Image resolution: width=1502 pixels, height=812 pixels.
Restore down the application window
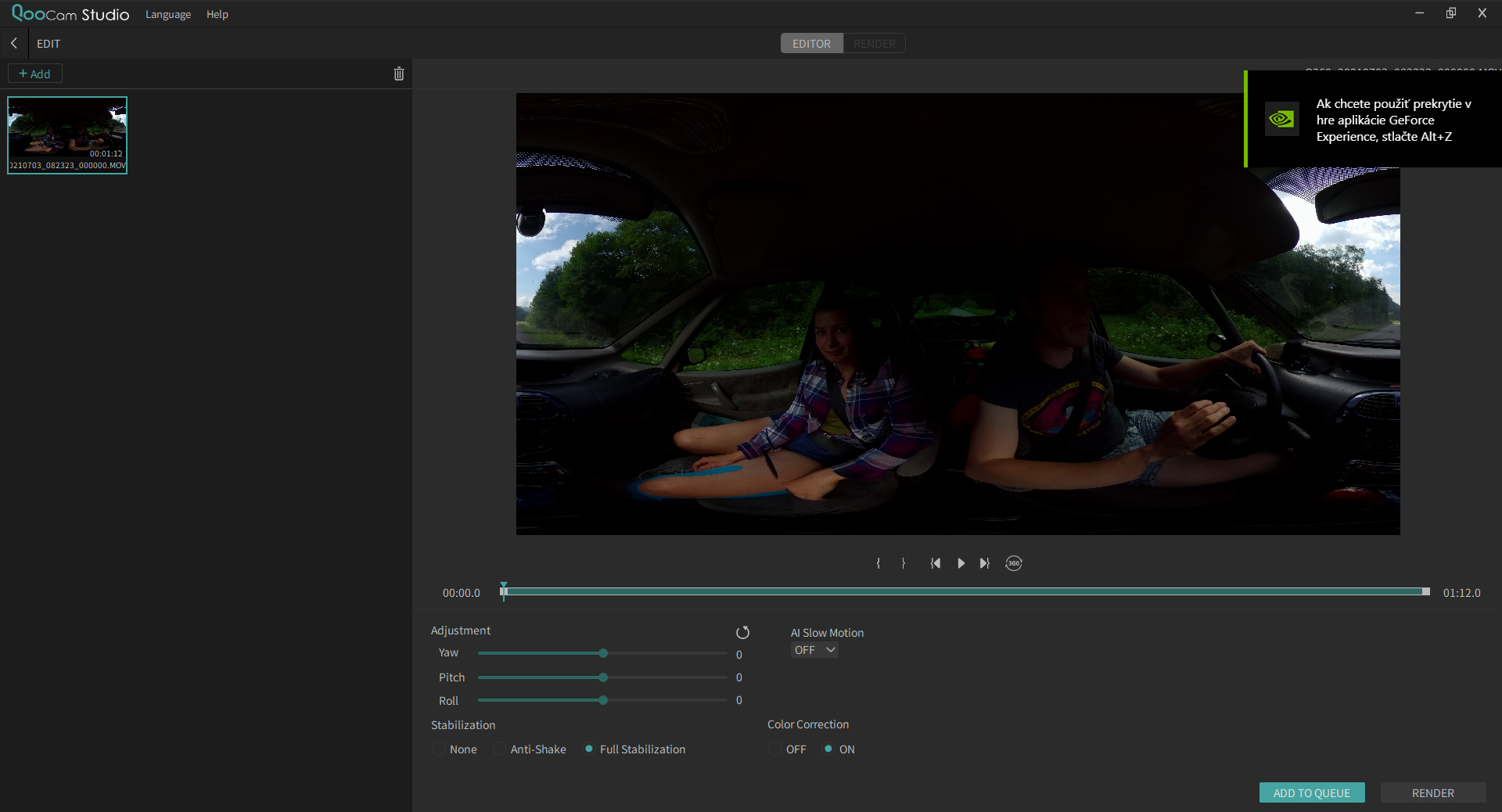[x=1451, y=13]
